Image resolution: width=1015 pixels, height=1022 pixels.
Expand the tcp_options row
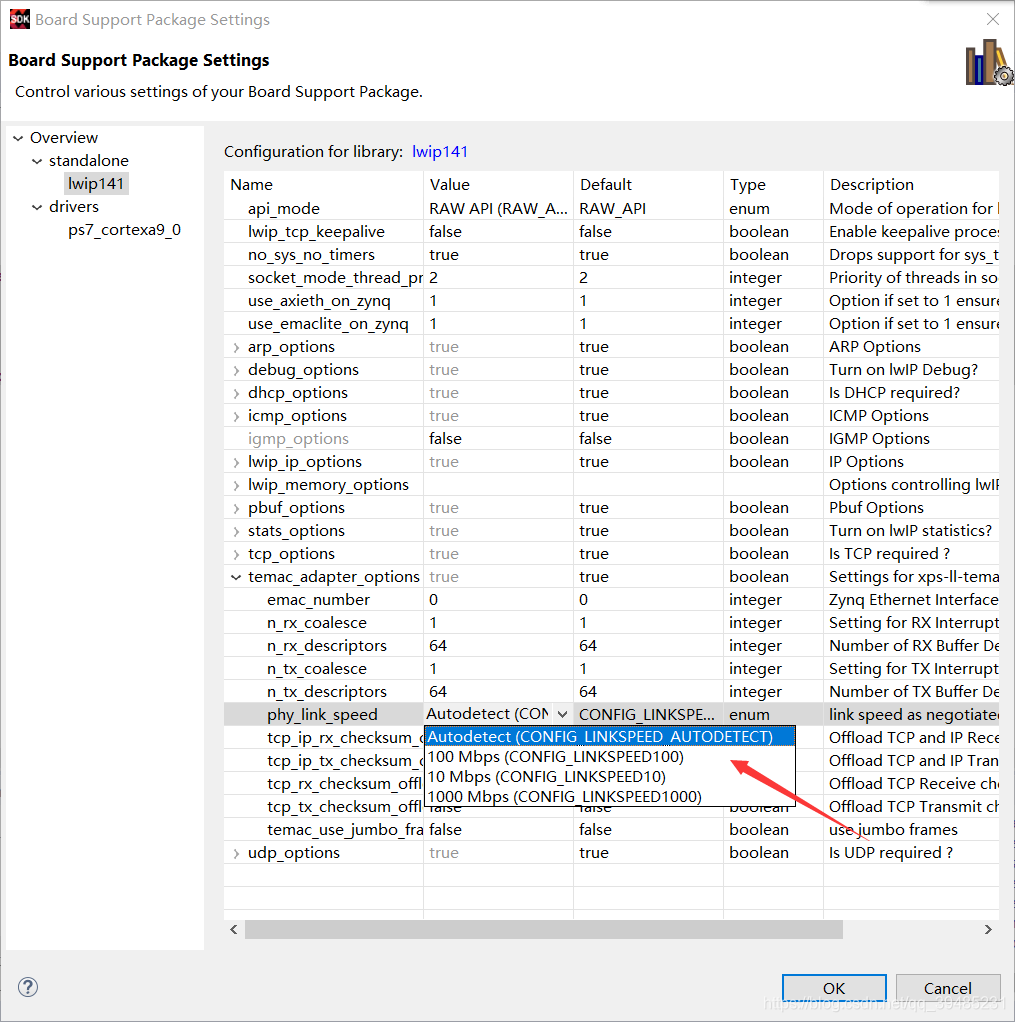point(236,555)
